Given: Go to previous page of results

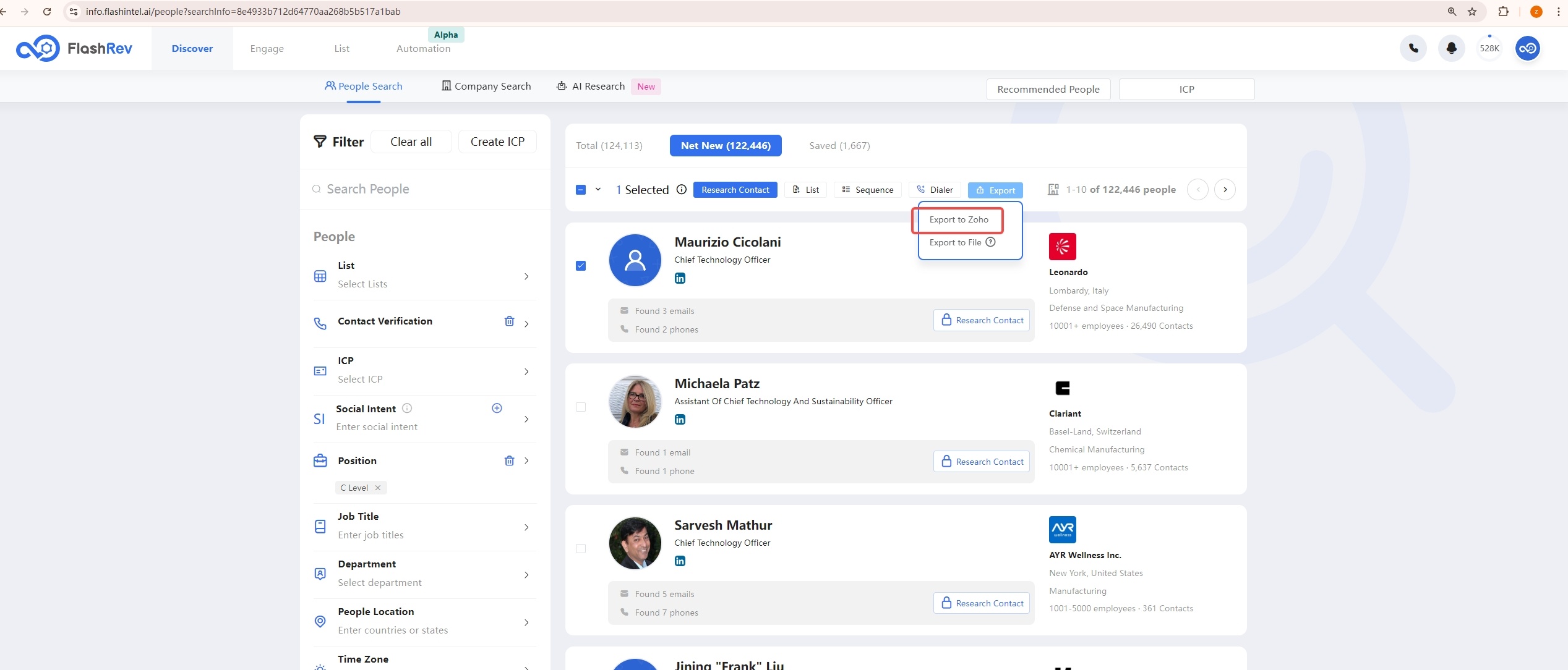Looking at the screenshot, I should point(1197,189).
